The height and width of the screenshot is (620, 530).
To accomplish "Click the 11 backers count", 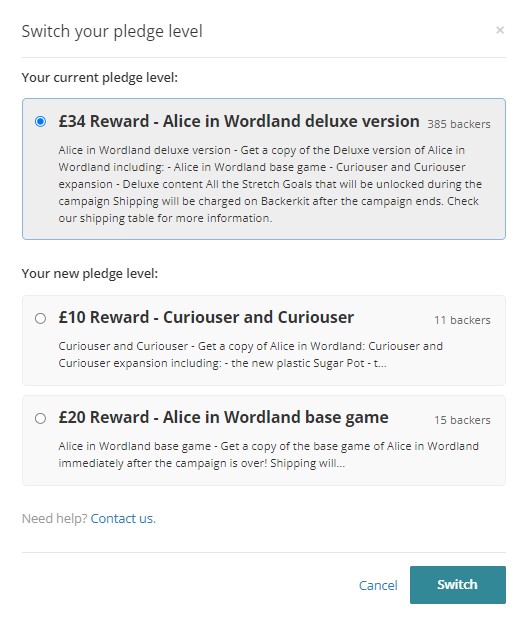I will 462,320.
